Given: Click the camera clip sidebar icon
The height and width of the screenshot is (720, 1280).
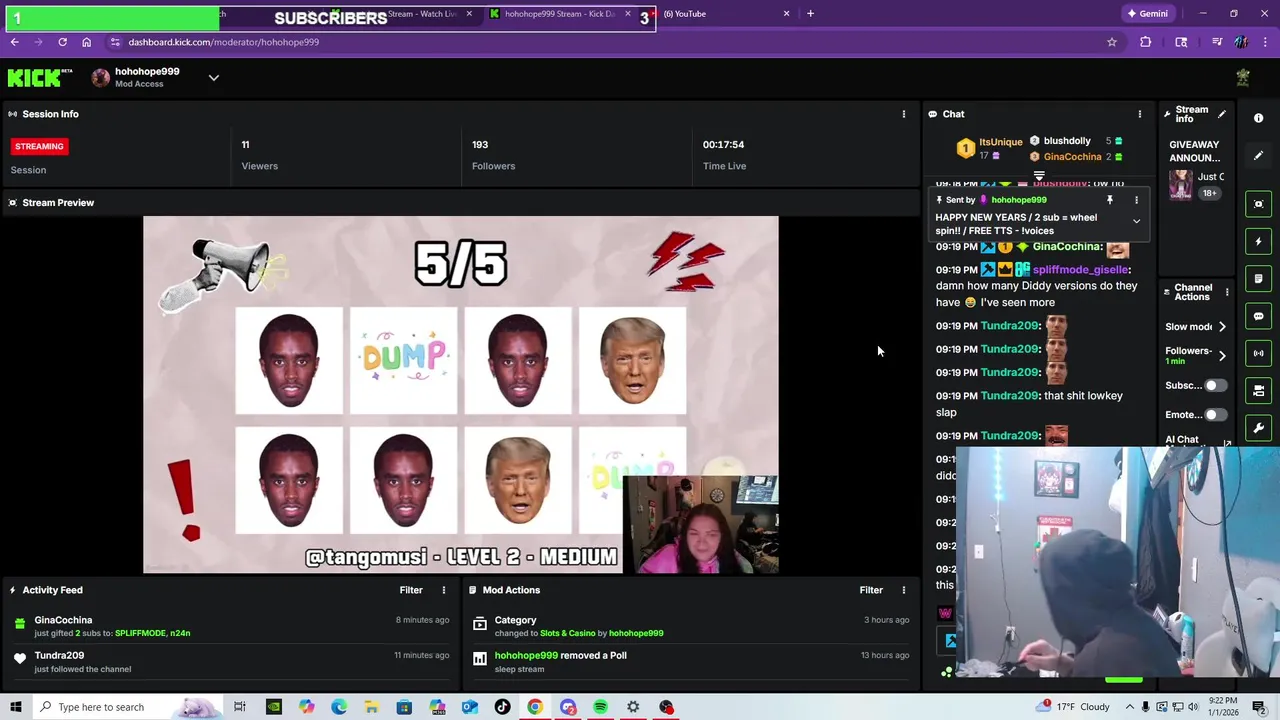Looking at the screenshot, I should click(x=1259, y=391).
